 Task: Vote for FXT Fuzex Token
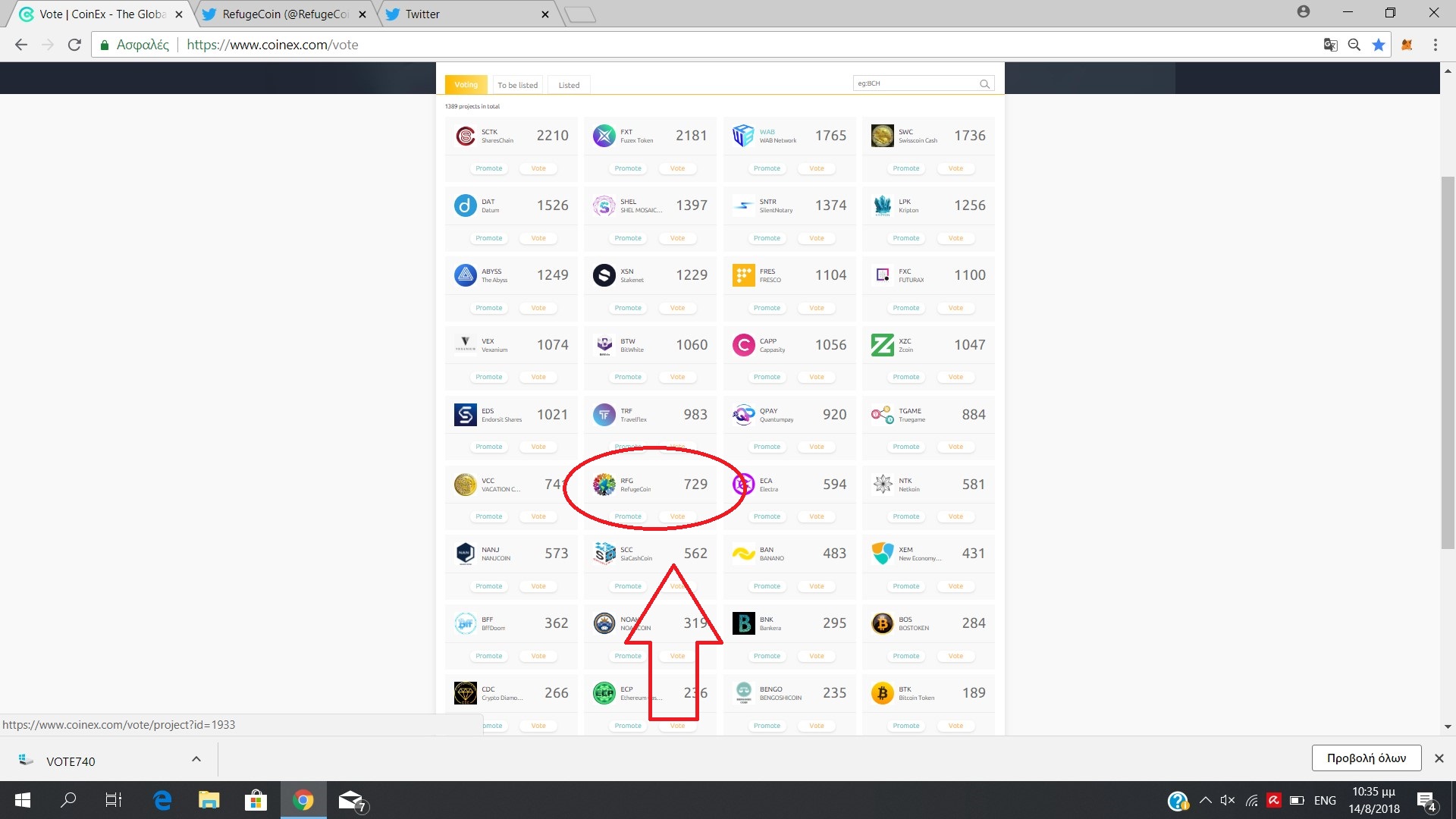click(677, 168)
